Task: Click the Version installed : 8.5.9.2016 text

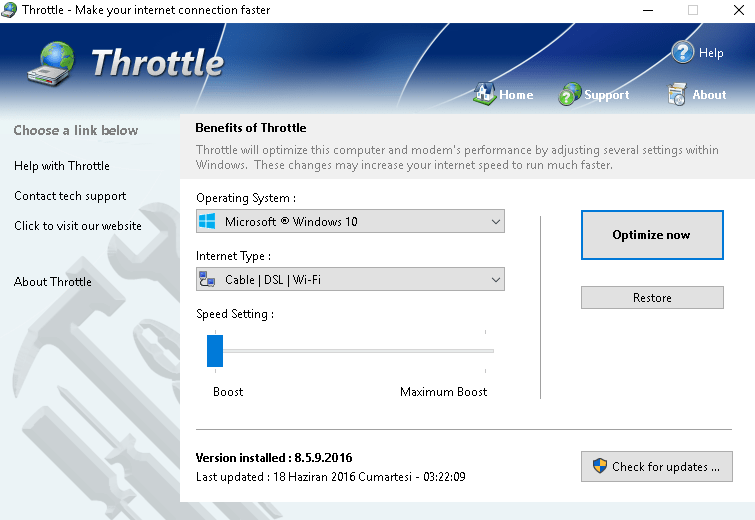Action: click(274, 458)
